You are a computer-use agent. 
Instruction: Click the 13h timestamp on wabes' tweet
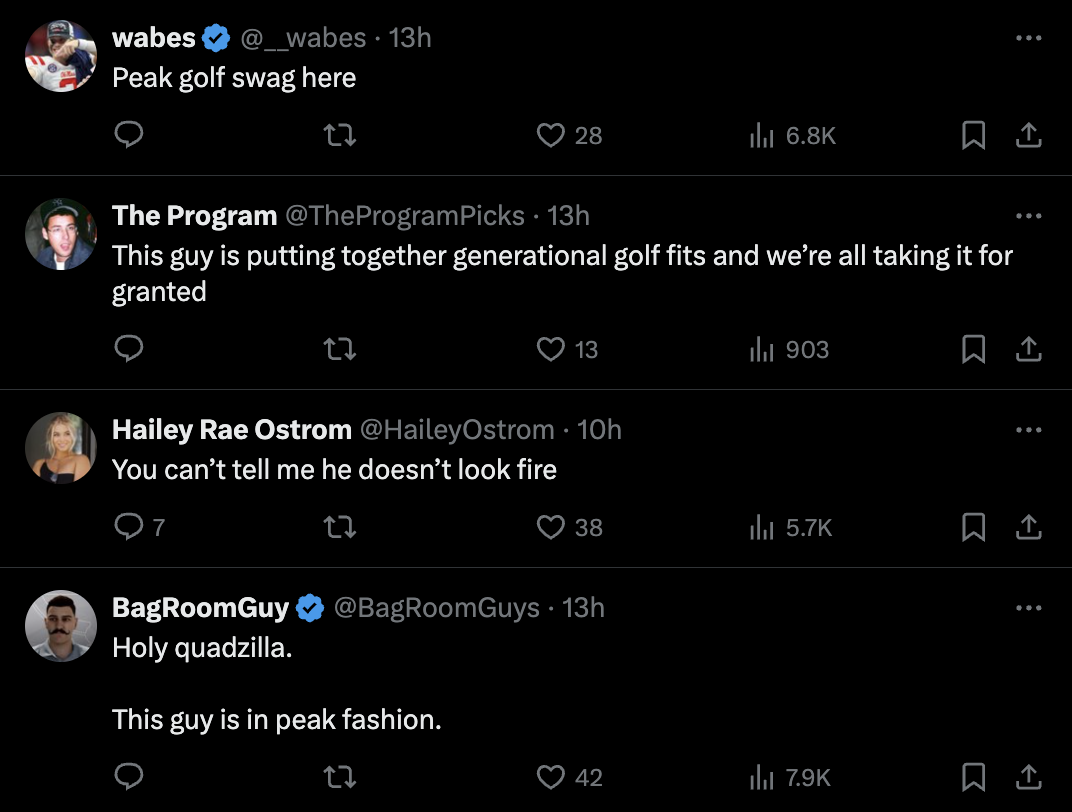point(410,38)
